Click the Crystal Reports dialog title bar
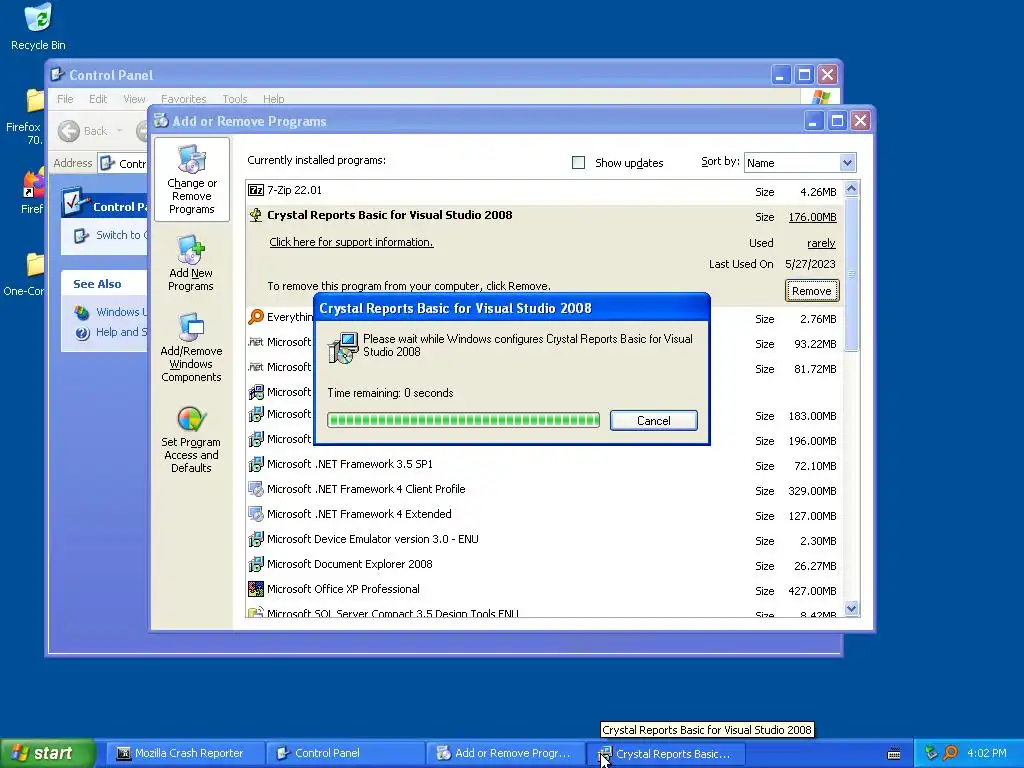 pos(511,308)
